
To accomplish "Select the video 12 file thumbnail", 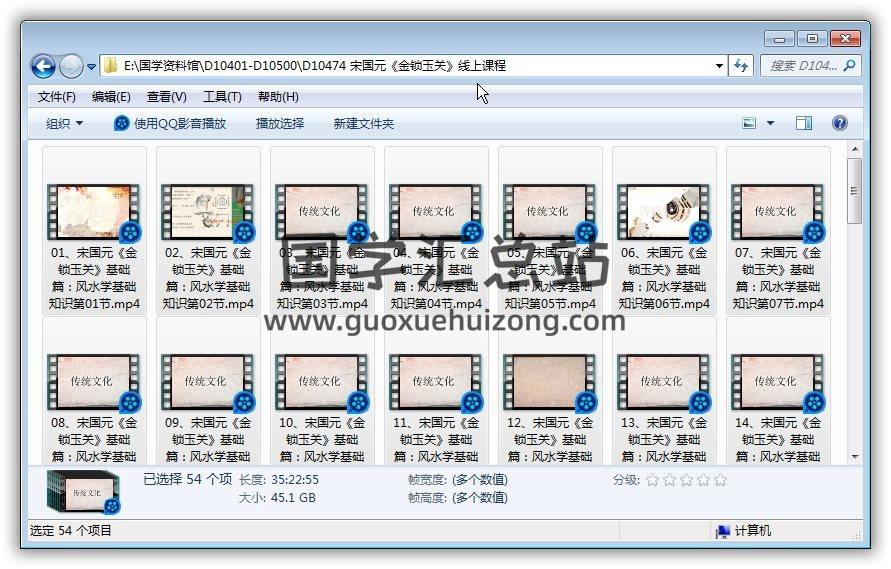I will point(550,382).
